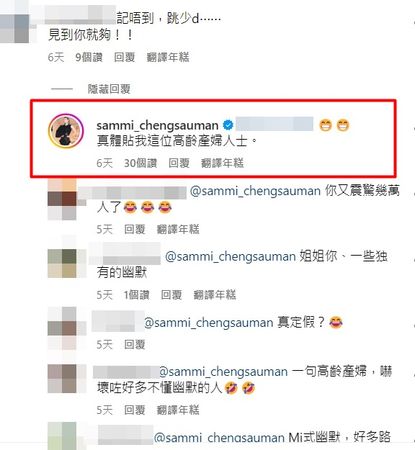Open sammi_chengsauman's profile picture
Image resolution: width=415 pixels, height=450 pixels.
(x=66, y=131)
